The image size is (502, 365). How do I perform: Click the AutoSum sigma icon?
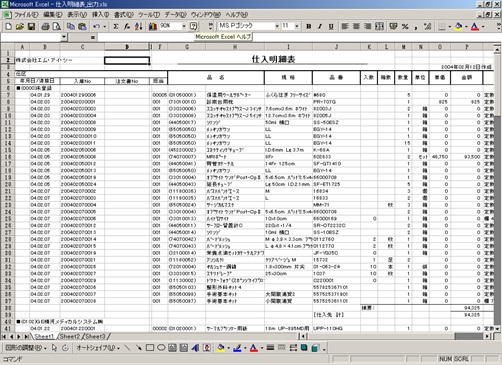pos(116,26)
